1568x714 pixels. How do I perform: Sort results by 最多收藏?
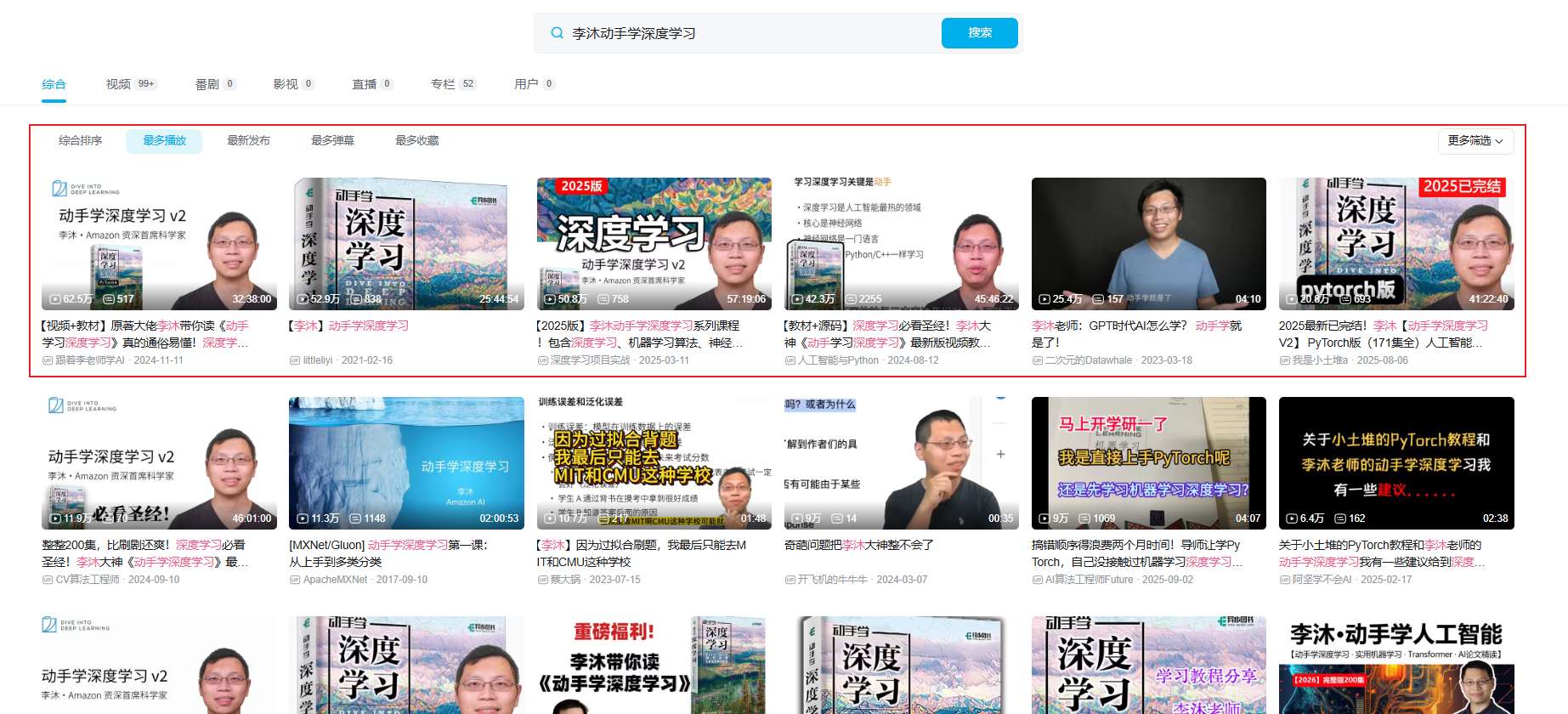(x=416, y=141)
